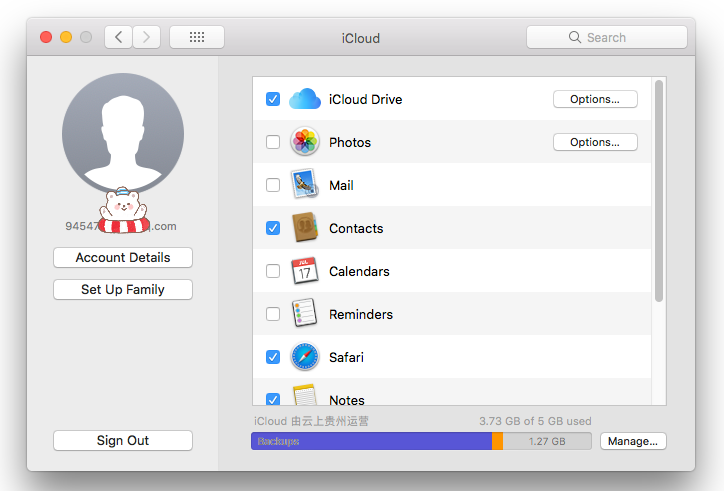
Task: Enable the Calendars checkbox
Action: click(x=273, y=271)
